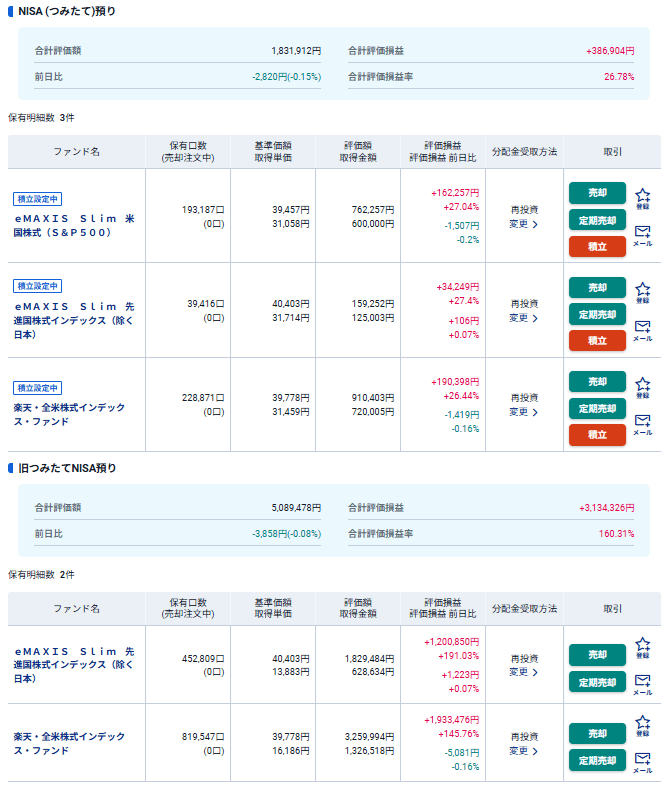The width and height of the screenshot is (670, 787).
Task: Click mail icon for 先進国株式 in 旧つみたてNISA
Action: coord(642,683)
